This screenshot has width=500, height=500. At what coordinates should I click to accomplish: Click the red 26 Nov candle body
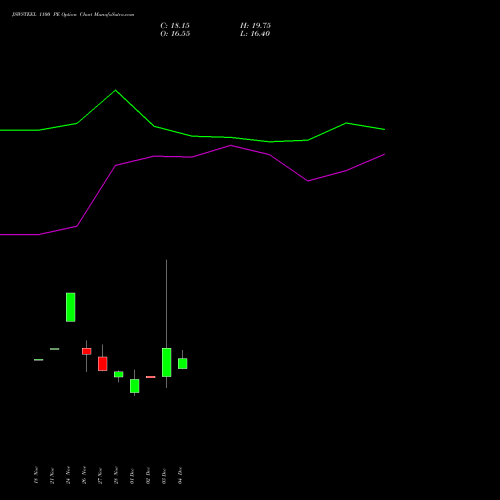[x=87, y=351]
